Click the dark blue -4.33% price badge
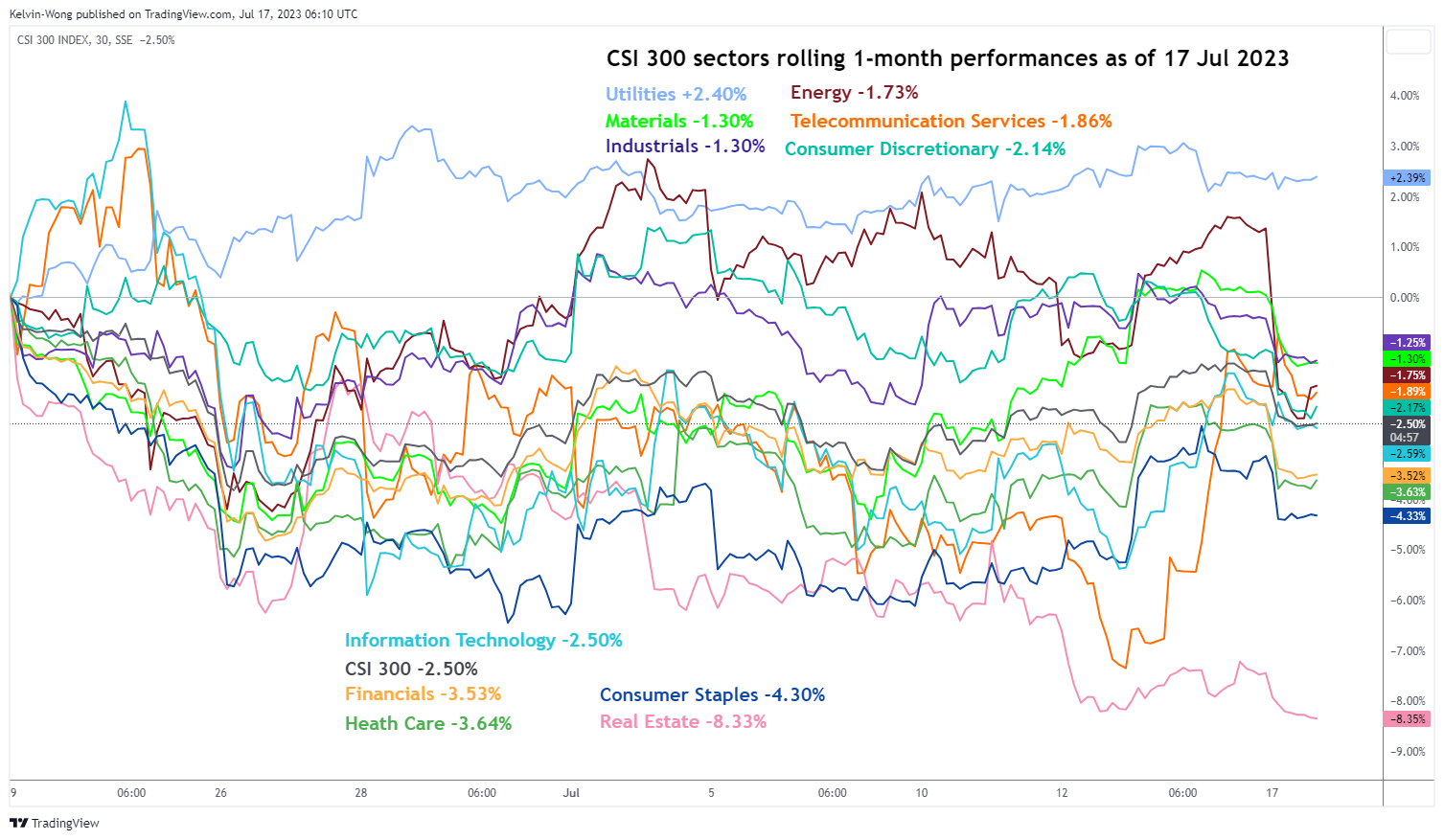This screenshot has height=840, width=1444. click(1408, 516)
